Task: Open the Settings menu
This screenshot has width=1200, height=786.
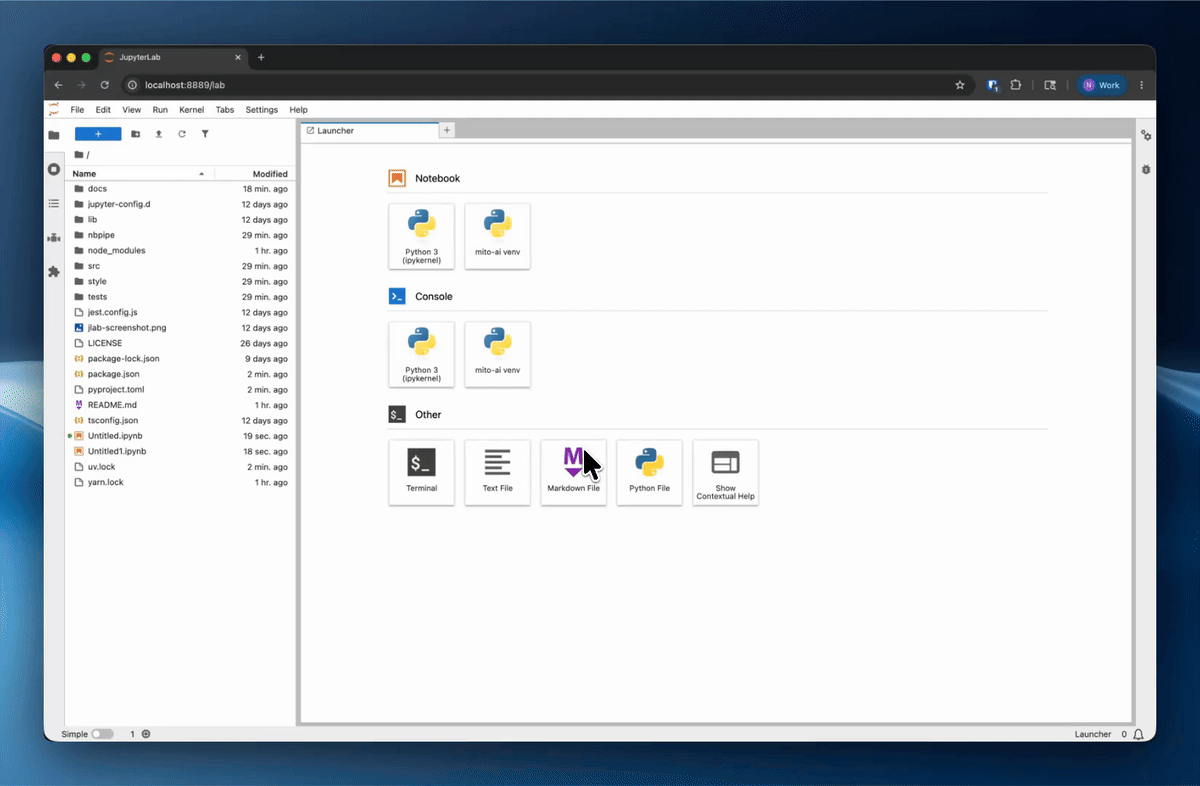Action: point(262,110)
